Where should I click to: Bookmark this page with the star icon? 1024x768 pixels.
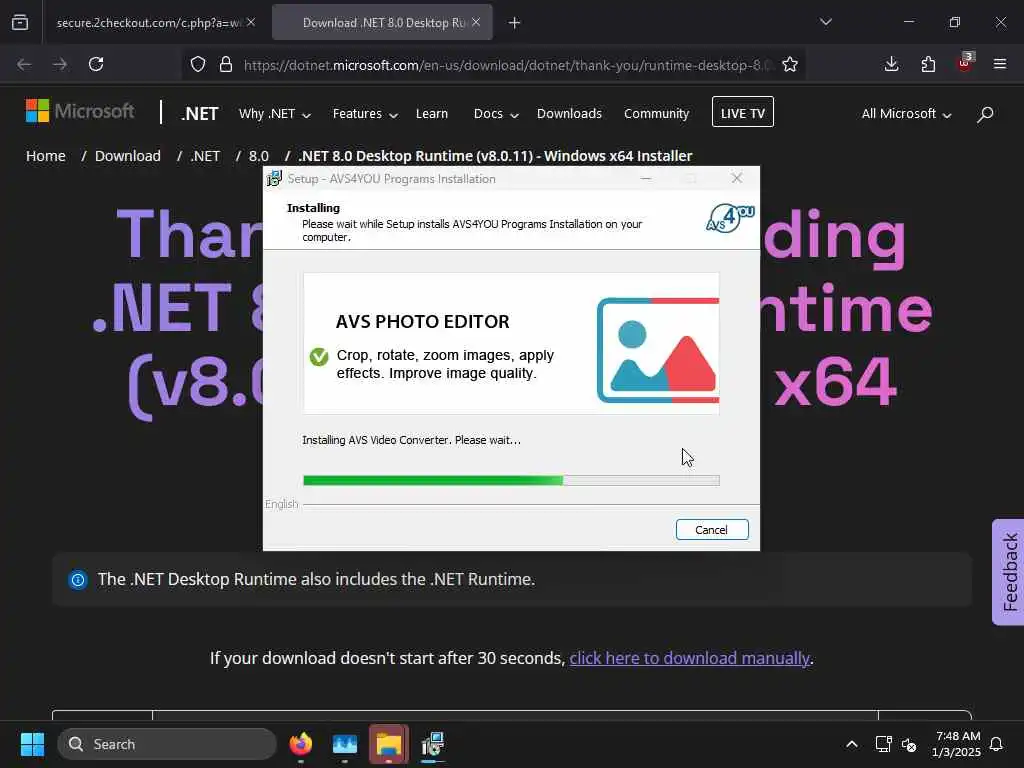[790, 64]
